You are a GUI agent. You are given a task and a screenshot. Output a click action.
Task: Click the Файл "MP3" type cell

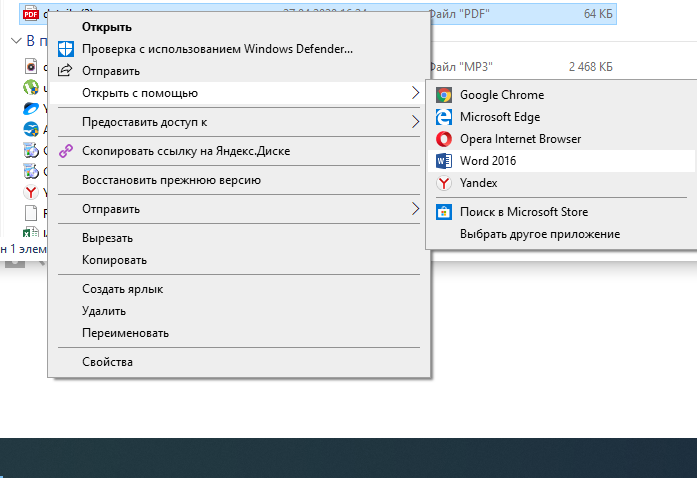pyautogui.click(x=461, y=67)
